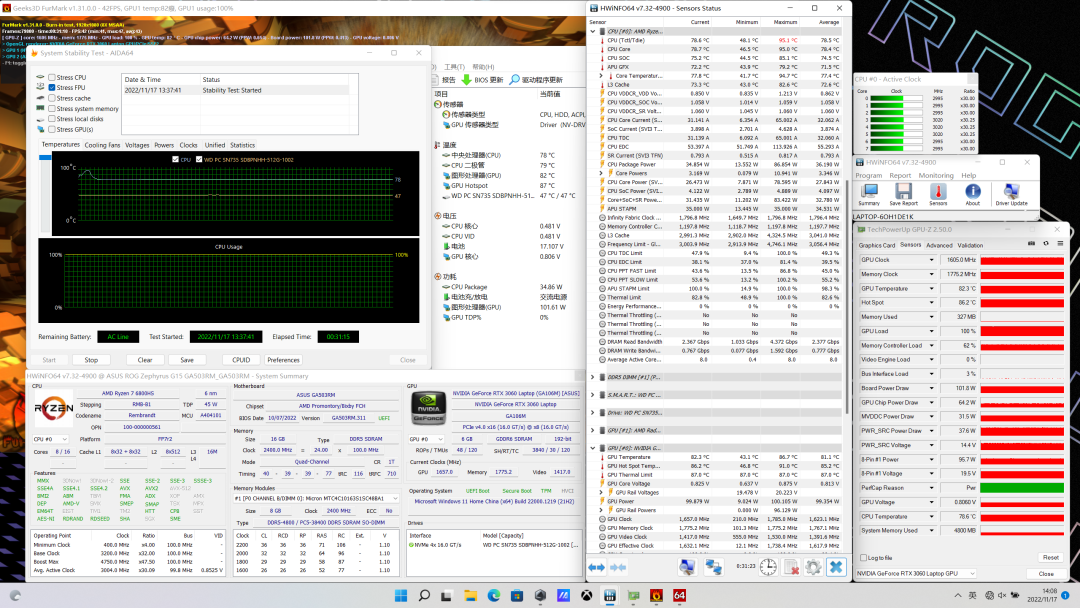Click the AIDA64 Preferences button
The height and width of the screenshot is (608, 1080).
(283, 360)
